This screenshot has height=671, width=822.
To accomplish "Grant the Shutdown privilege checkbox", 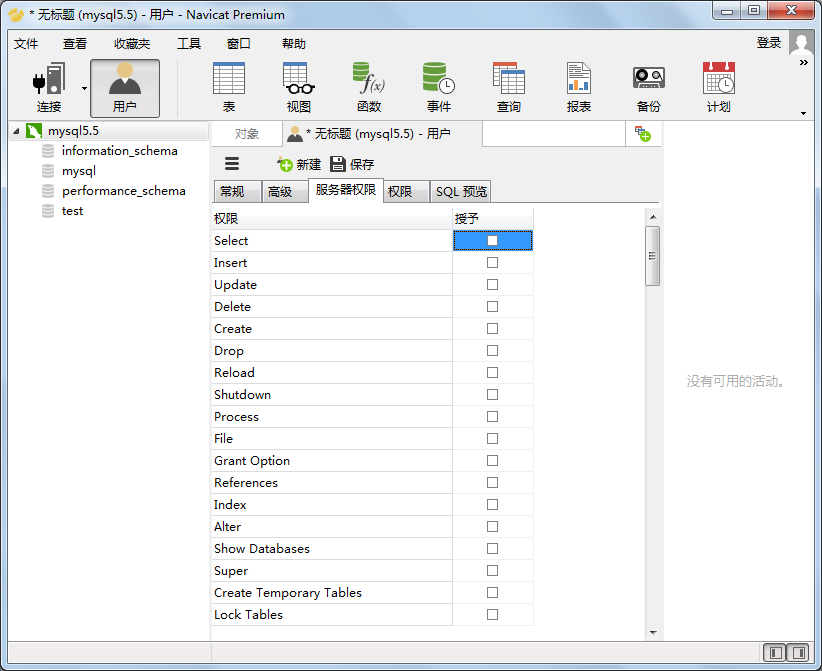I will point(492,395).
